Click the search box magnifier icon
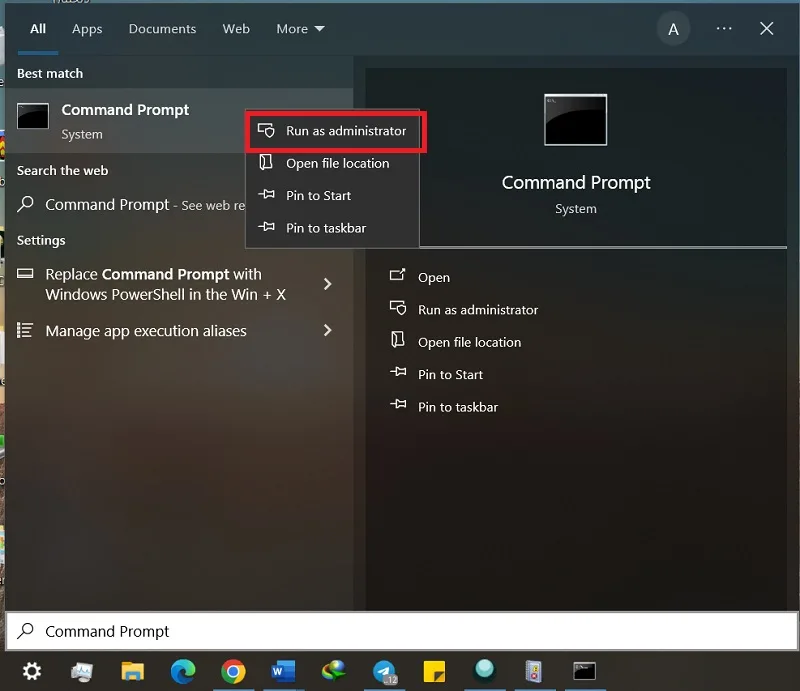 point(25,631)
